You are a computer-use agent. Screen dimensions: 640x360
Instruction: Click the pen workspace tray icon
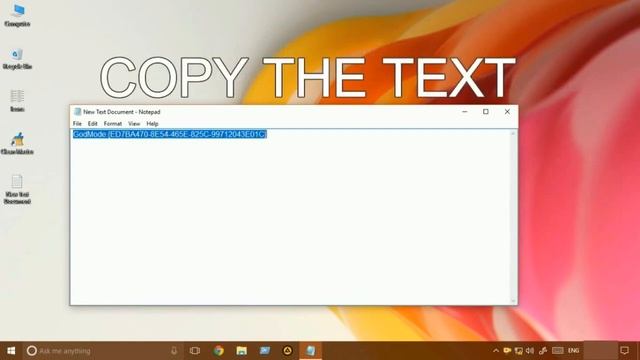(x=543, y=351)
